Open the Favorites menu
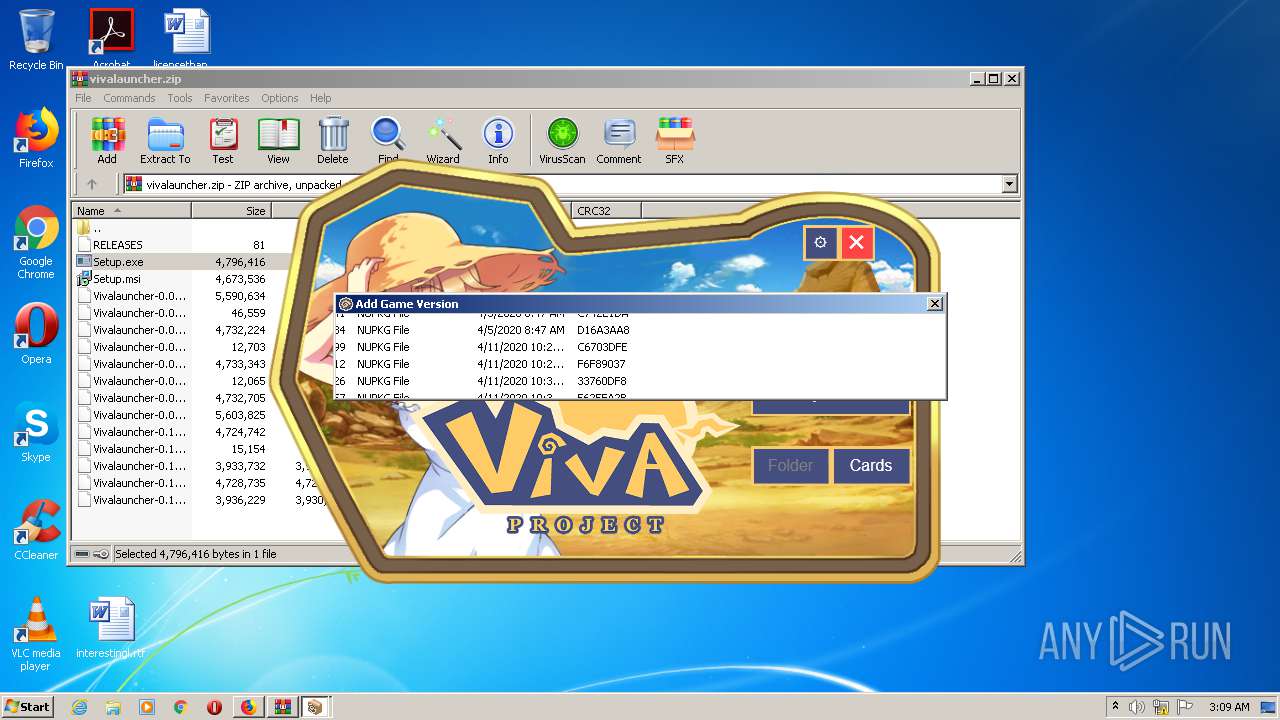 point(227,98)
